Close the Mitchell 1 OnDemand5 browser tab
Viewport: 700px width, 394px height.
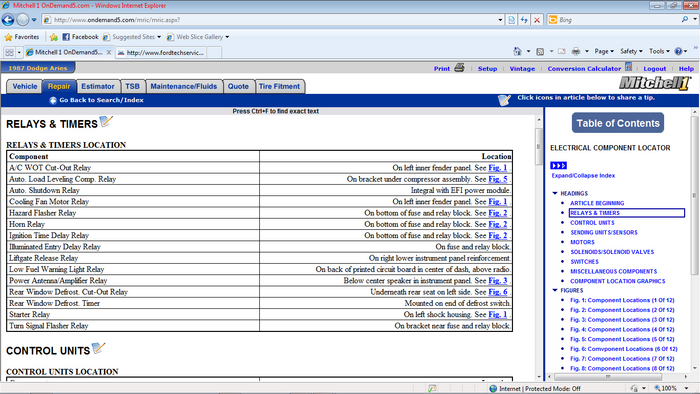tap(109, 52)
